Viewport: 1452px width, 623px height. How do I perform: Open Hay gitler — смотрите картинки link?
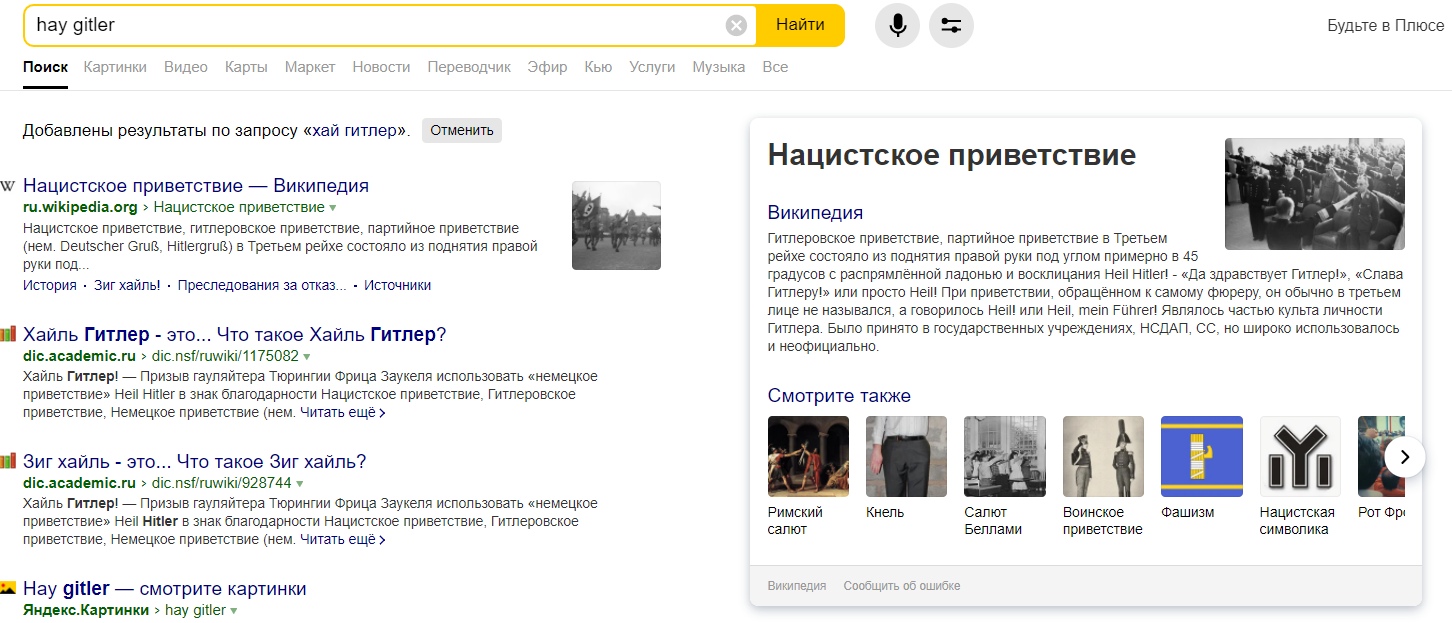[x=165, y=588]
